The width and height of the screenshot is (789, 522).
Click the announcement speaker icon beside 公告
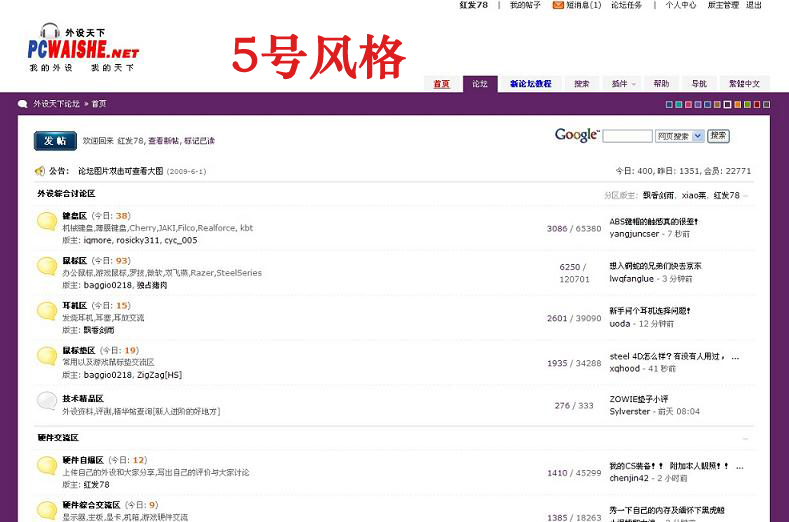coord(41,171)
